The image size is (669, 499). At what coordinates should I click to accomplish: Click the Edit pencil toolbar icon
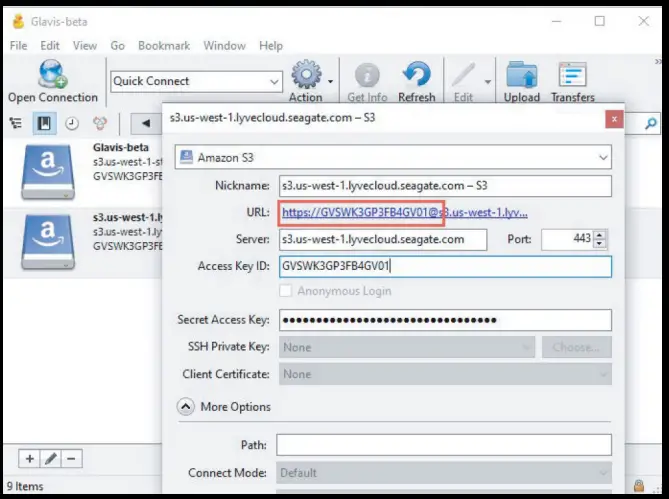[x=464, y=75]
